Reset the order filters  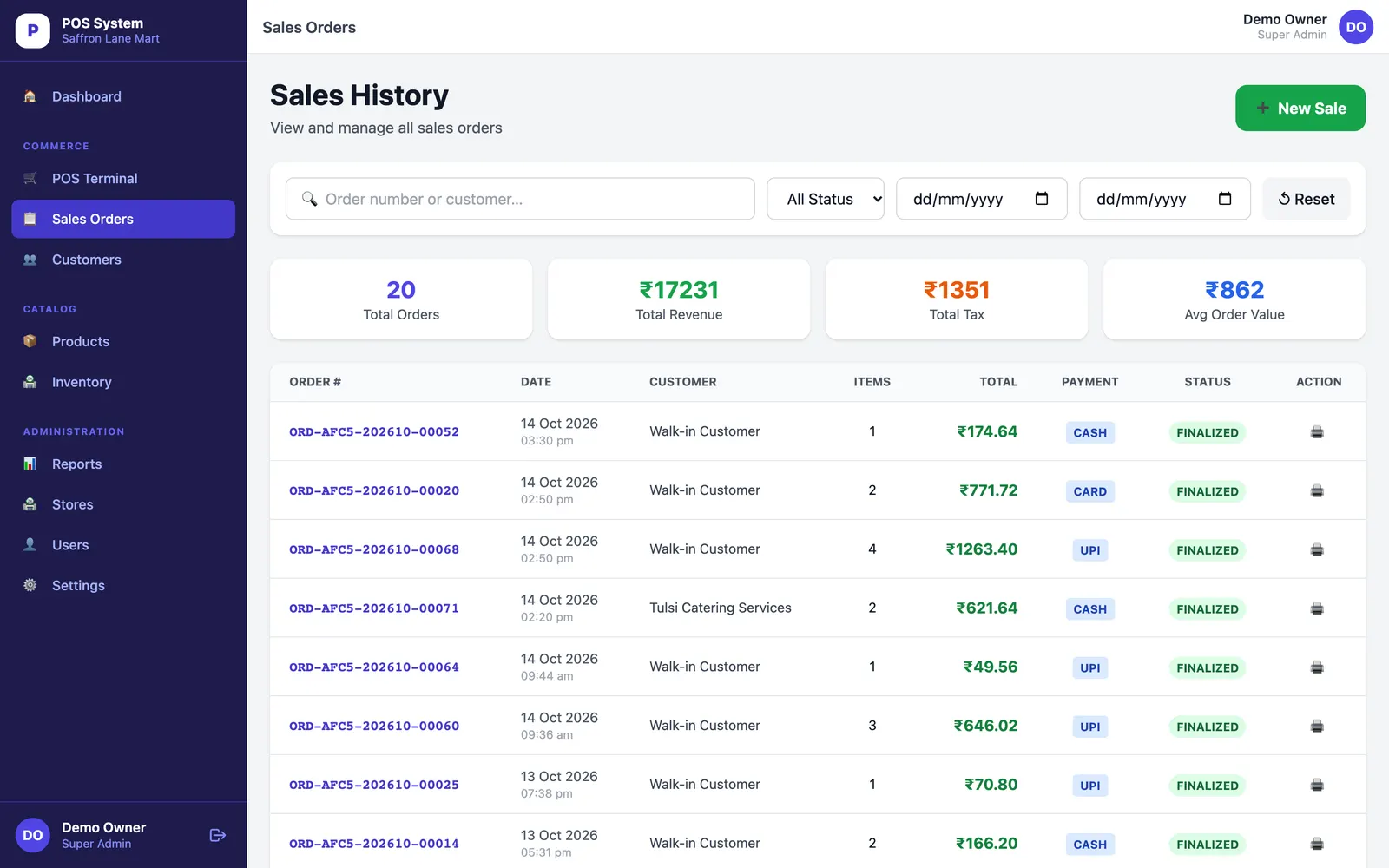pos(1306,199)
